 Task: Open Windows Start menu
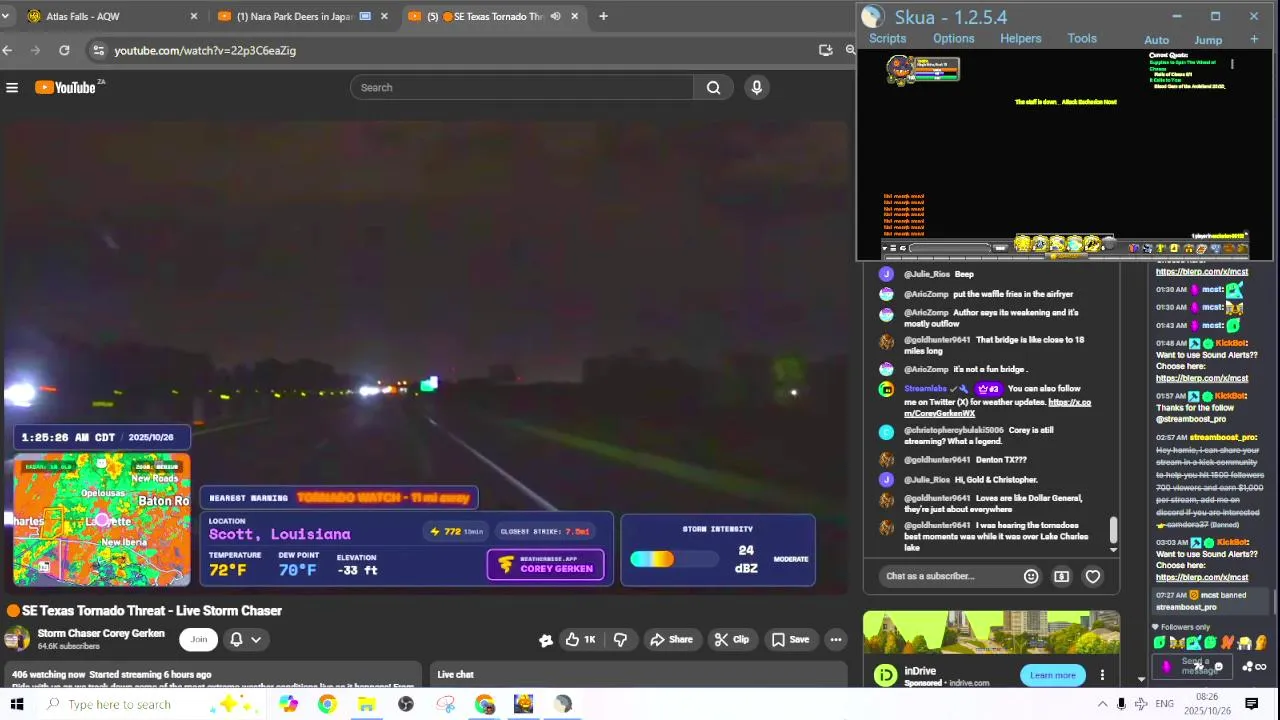click(16, 704)
